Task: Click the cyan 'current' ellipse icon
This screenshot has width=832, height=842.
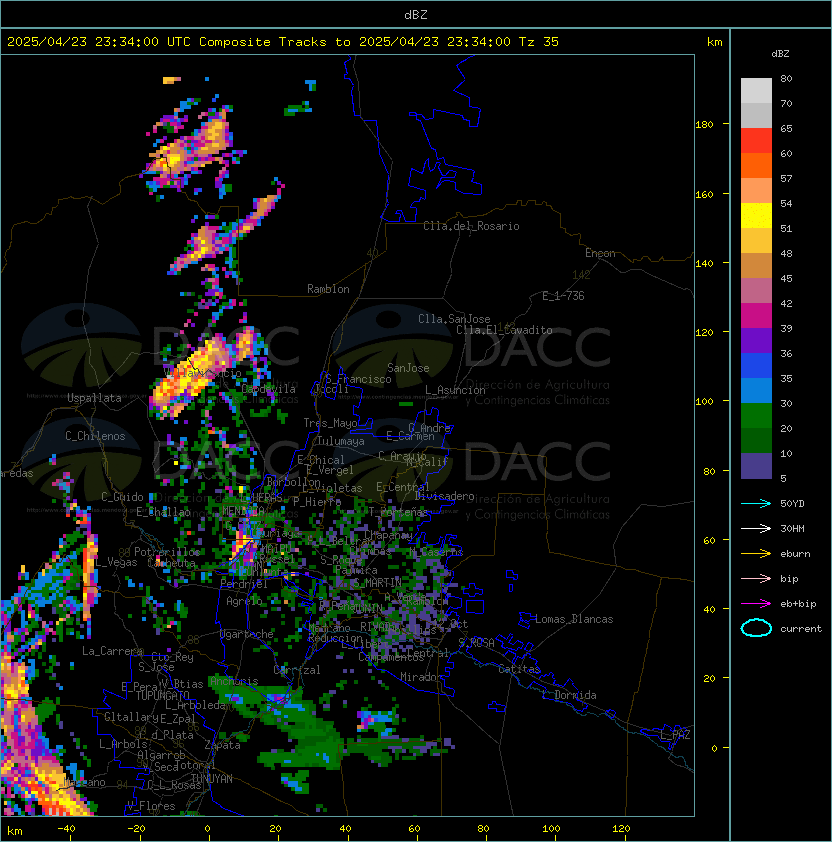Action: pos(756,628)
